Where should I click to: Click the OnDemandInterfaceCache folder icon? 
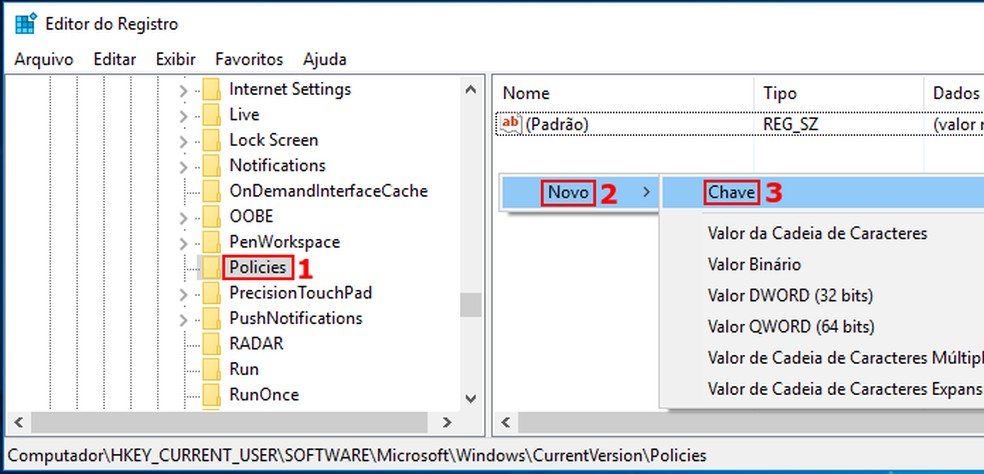pos(210,191)
